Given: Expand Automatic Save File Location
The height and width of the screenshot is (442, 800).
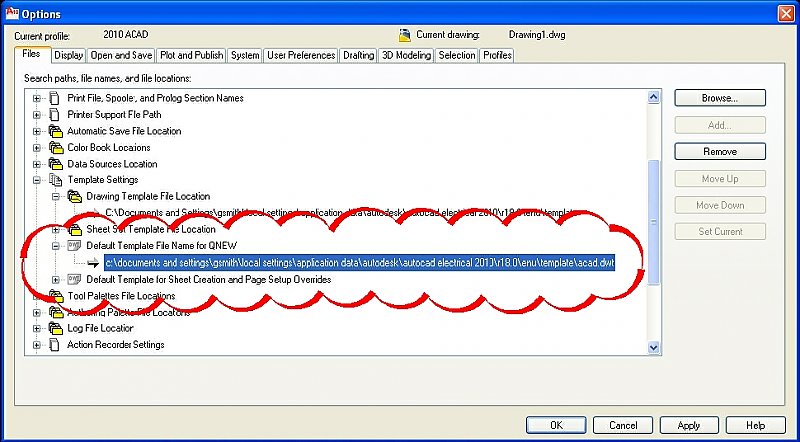Looking at the screenshot, I should [37, 132].
